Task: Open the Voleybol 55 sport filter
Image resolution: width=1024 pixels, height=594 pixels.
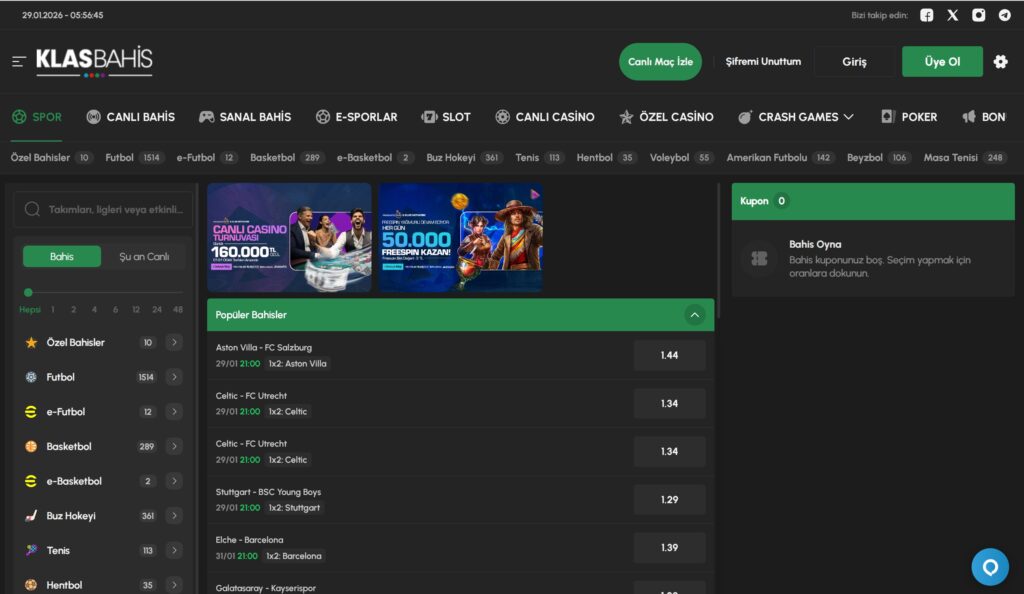Action: [x=681, y=157]
